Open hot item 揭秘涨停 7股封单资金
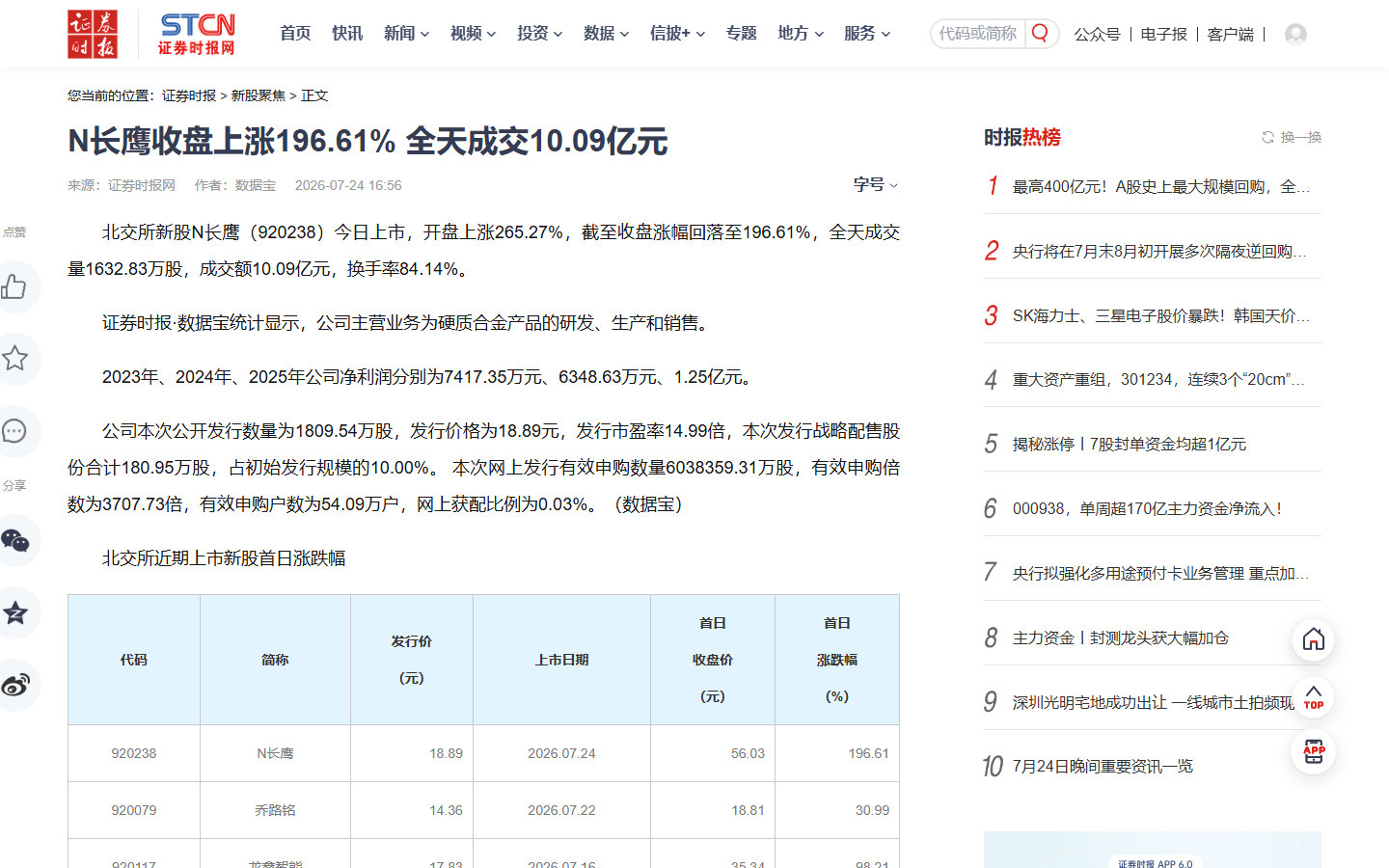1389x868 pixels. click(1130, 444)
